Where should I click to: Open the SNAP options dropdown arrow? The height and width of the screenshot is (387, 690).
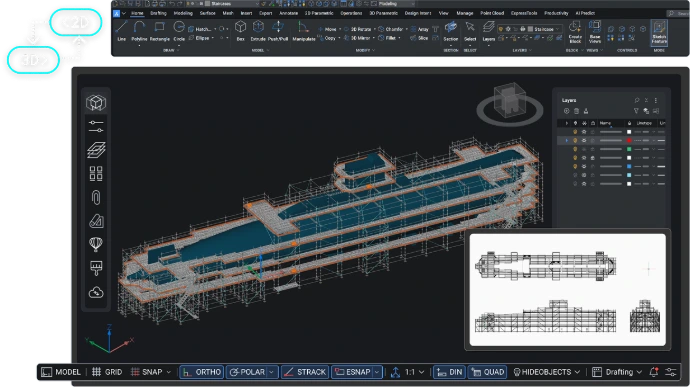tap(169, 372)
